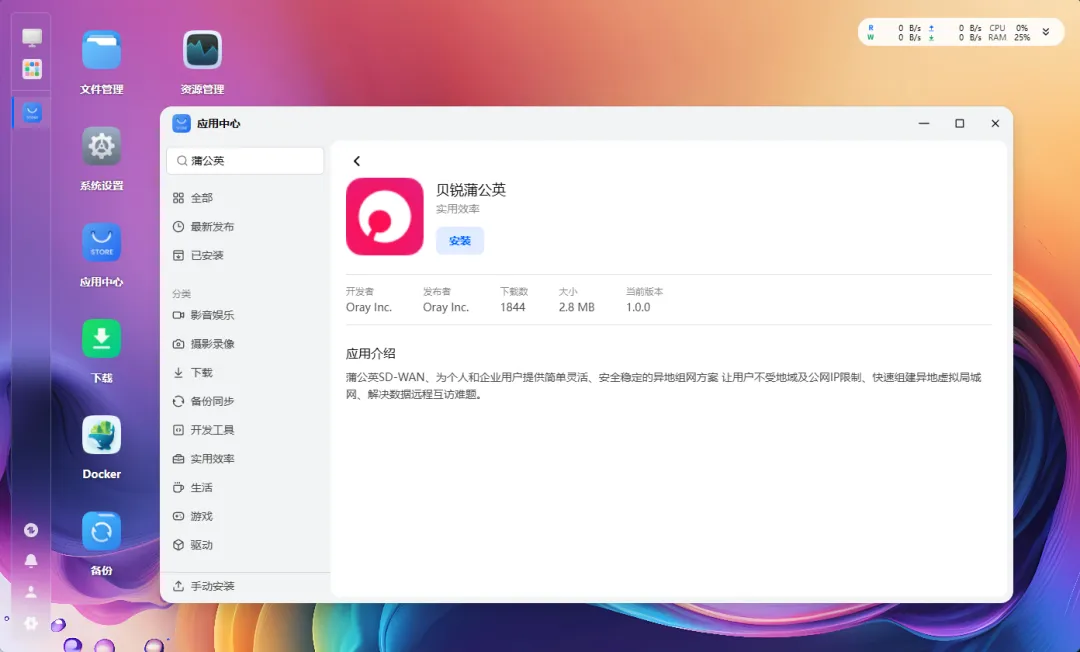Select the 摄影录像 category

[x=212, y=344]
